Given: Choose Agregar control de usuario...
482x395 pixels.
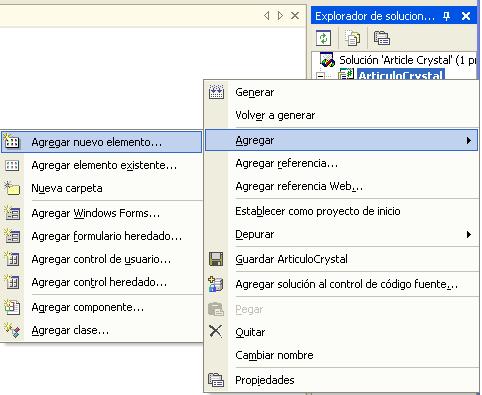Looking at the screenshot, I should [101, 259].
